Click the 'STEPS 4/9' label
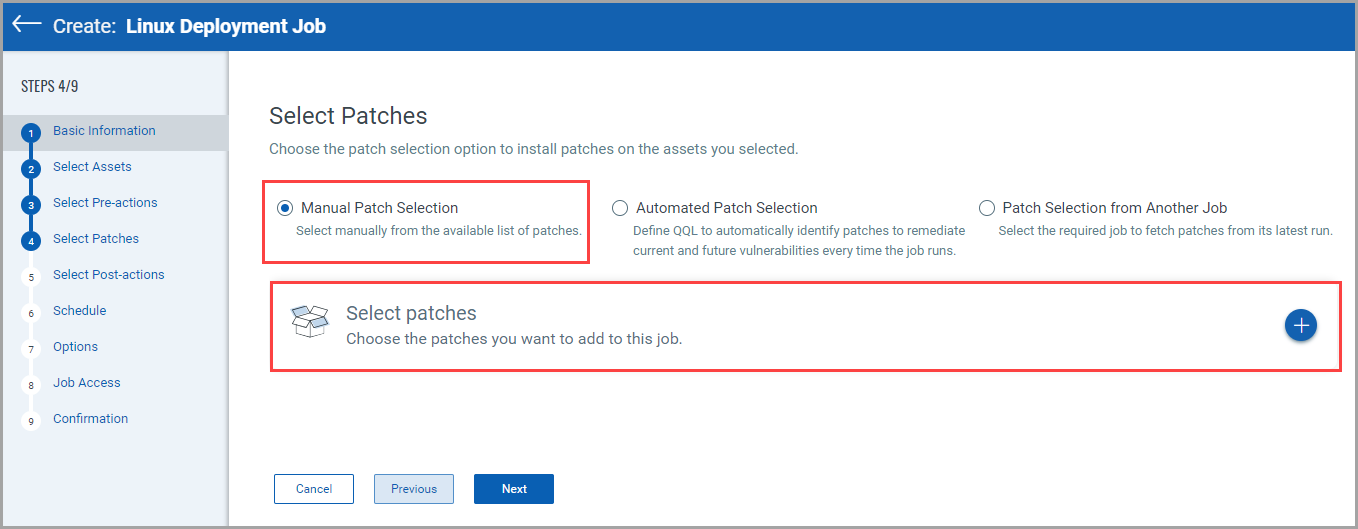 point(49,86)
